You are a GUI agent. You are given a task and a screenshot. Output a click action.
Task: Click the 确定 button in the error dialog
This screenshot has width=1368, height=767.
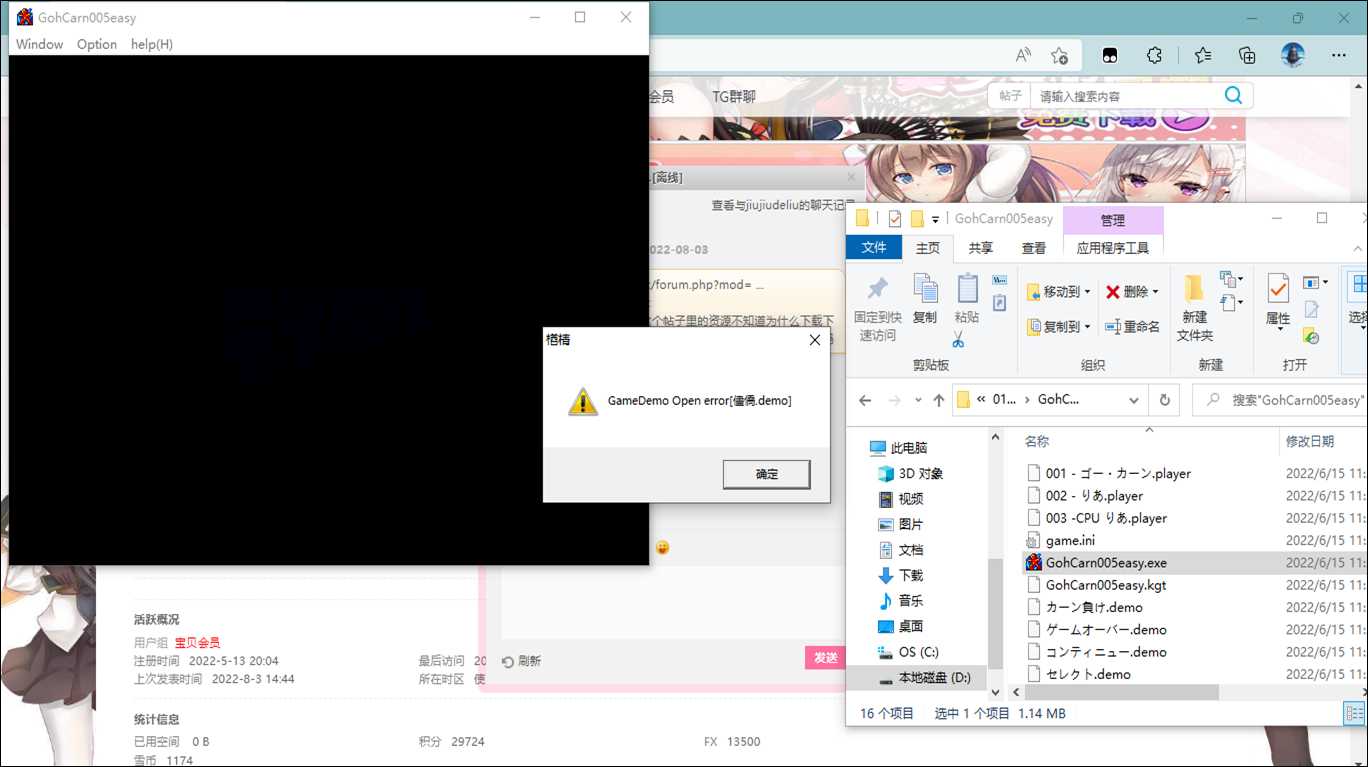(x=766, y=474)
